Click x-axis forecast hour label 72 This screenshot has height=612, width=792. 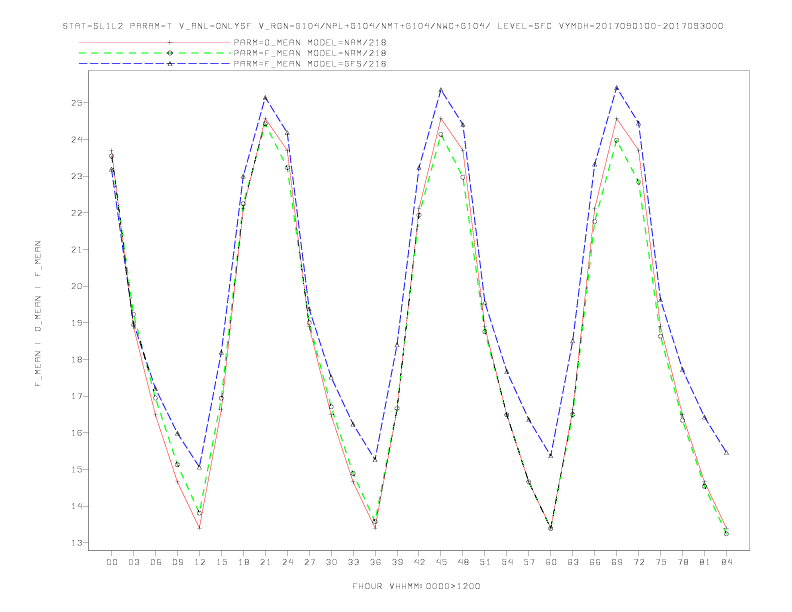(x=638, y=562)
